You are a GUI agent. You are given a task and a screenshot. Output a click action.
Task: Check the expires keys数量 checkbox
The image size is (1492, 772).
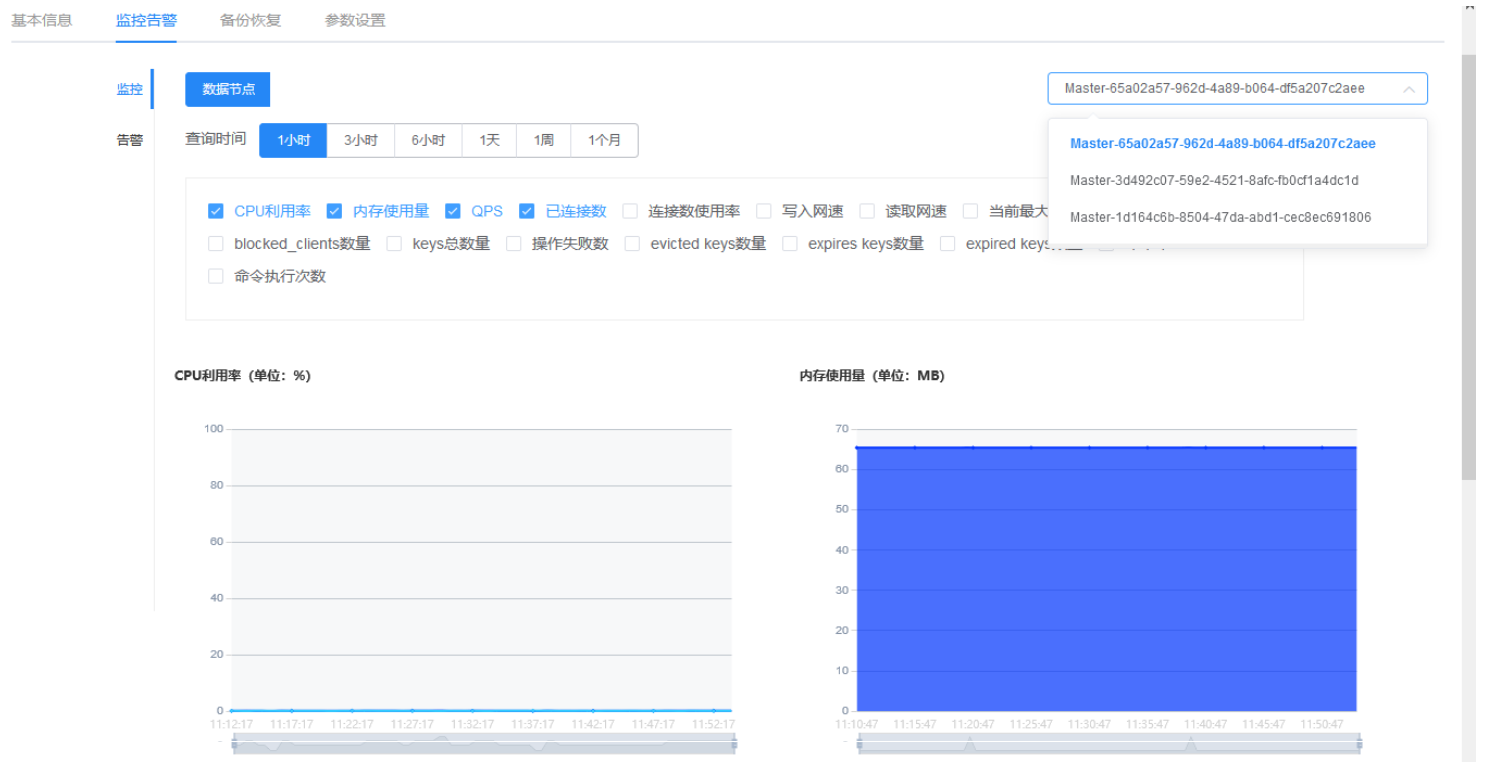pyautogui.click(x=790, y=244)
